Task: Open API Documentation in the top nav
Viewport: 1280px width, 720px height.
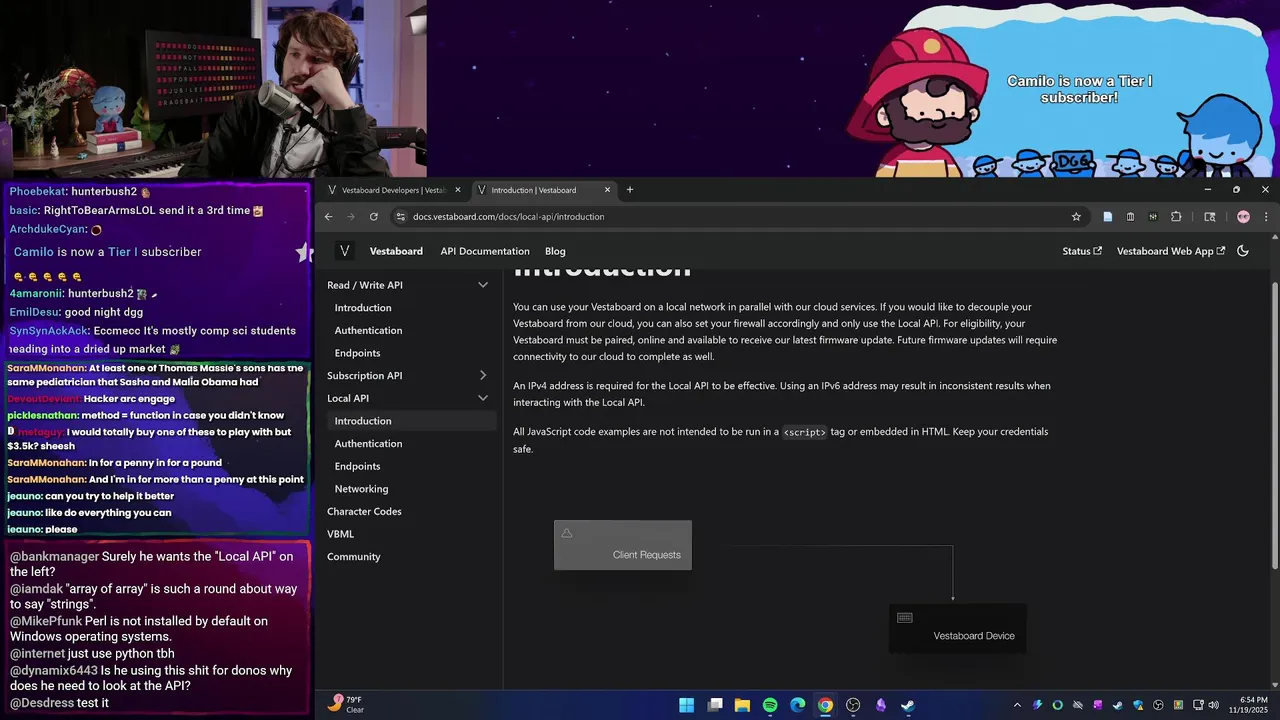Action: click(485, 251)
